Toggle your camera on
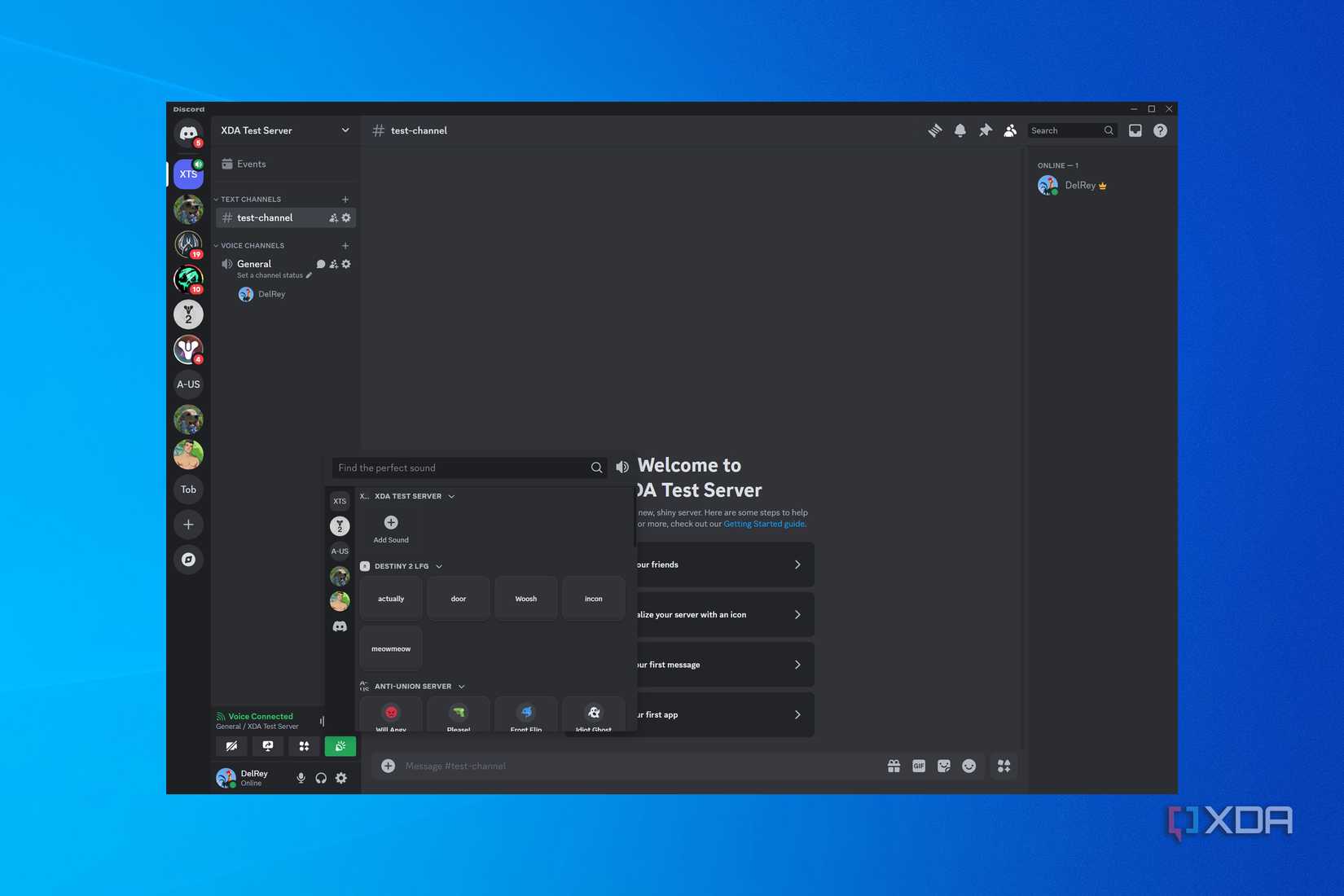This screenshot has width=1344, height=896. pos(231,745)
